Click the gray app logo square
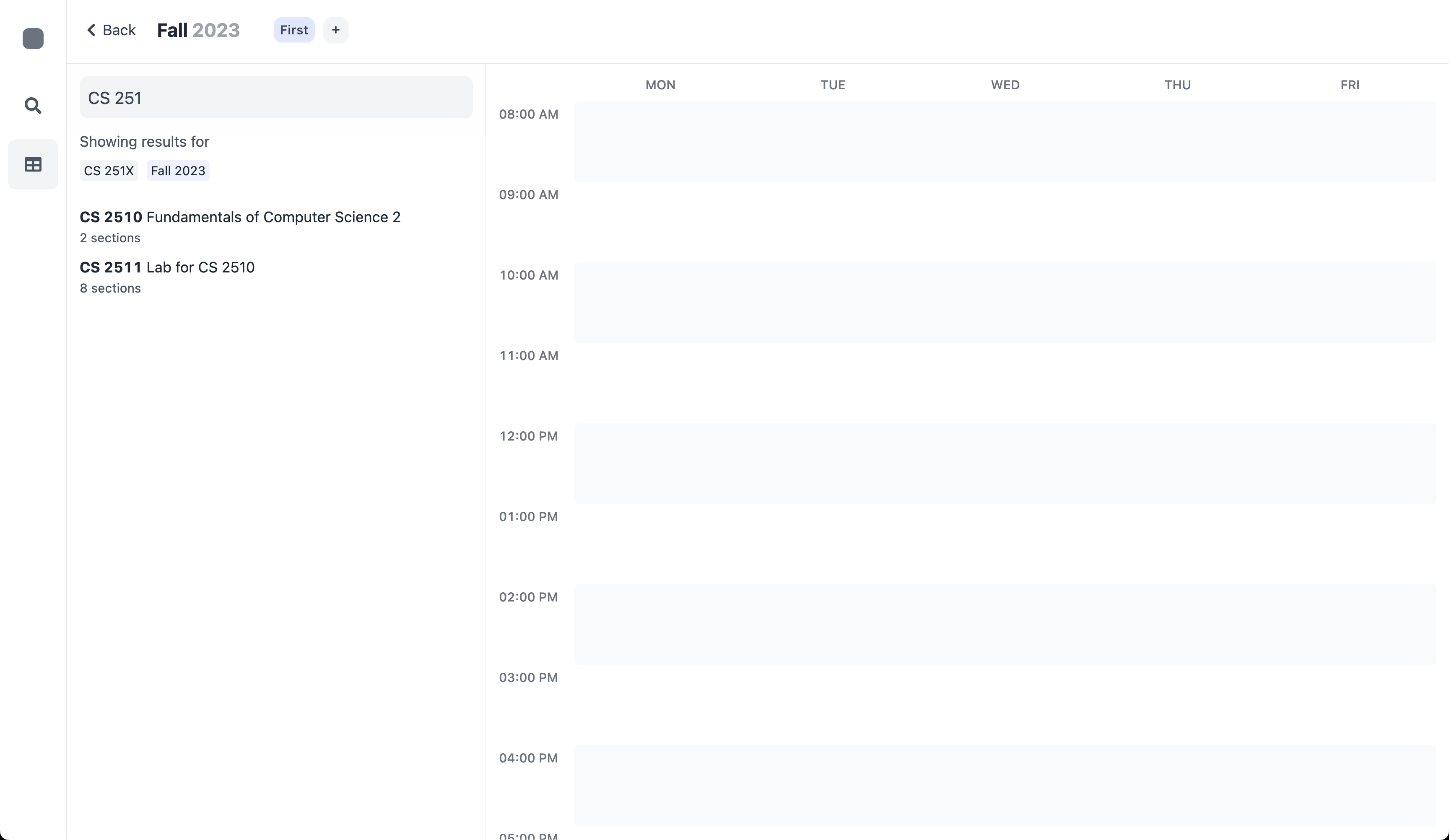The width and height of the screenshot is (1449, 840). point(33,39)
